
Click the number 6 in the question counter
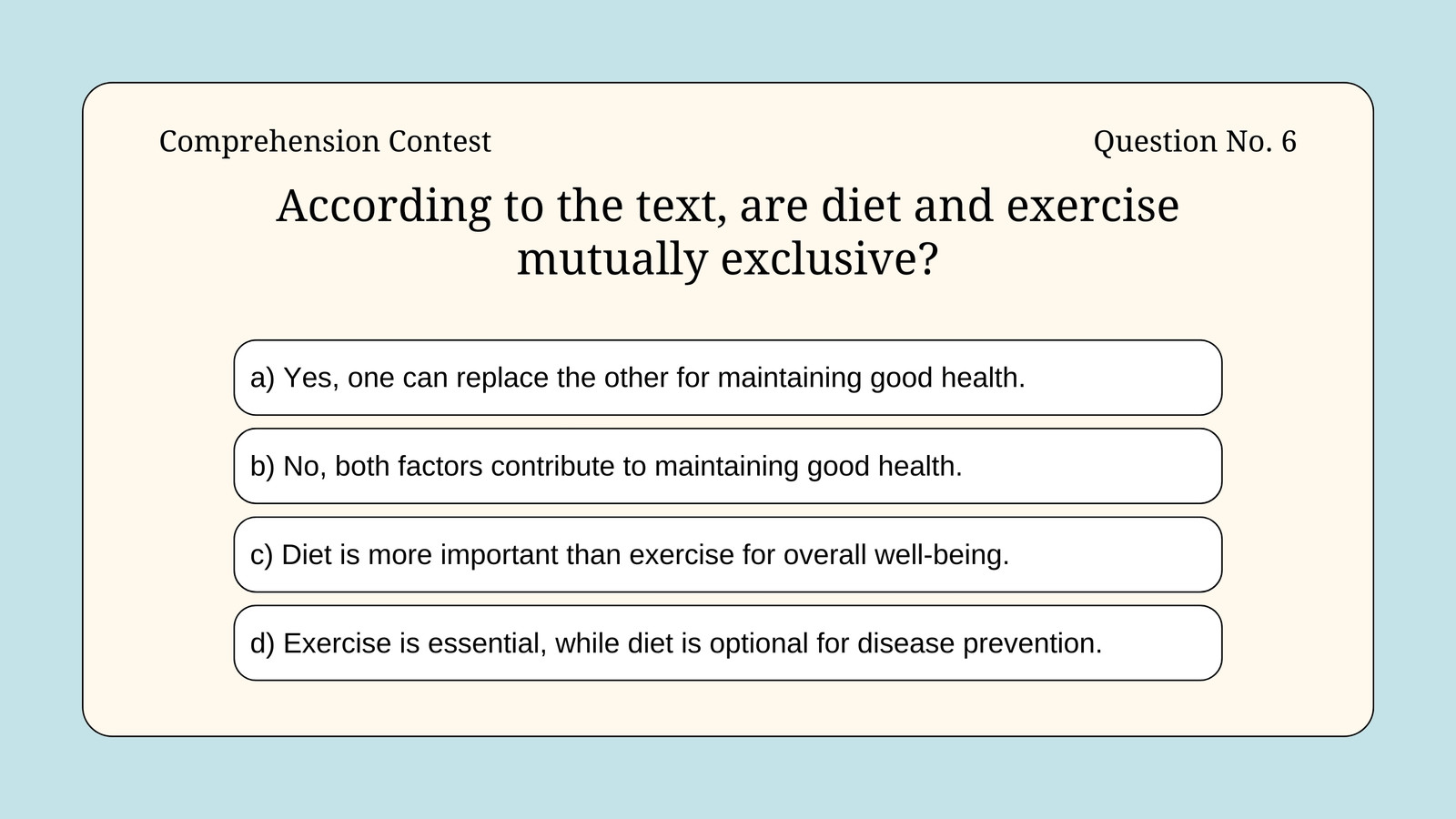coord(1289,142)
